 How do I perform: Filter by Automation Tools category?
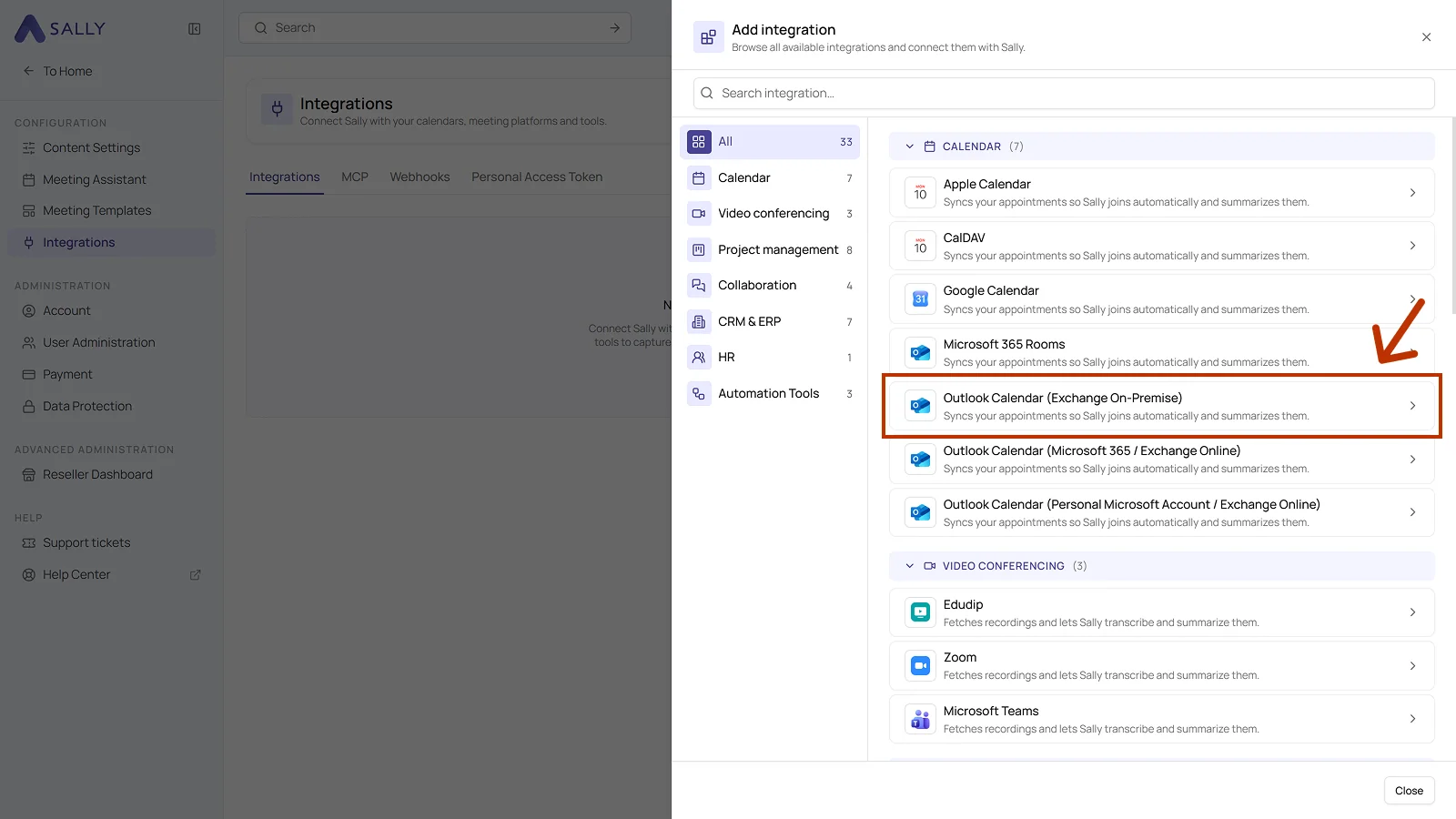[x=770, y=393]
